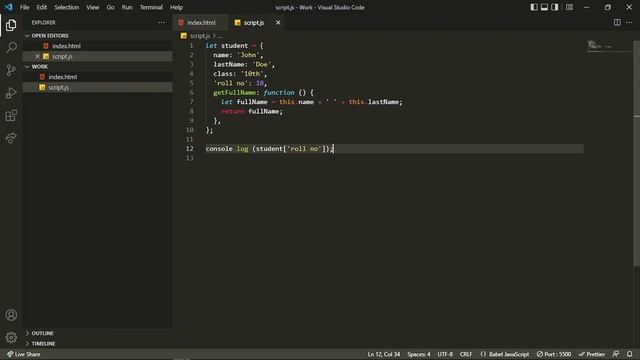Click line number 12 in gutter
Viewport: 640px width, 360px height.
189,149
